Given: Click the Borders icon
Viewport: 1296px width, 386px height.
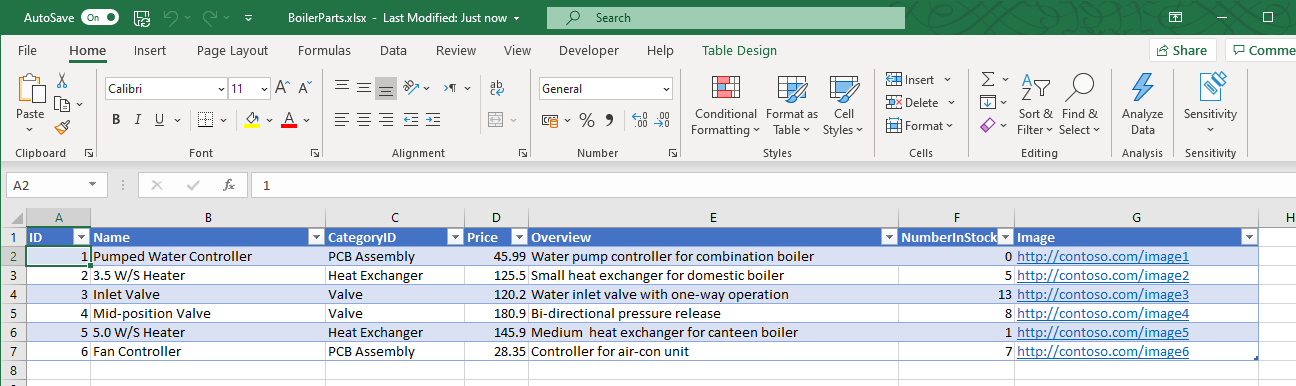Looking at the screenshot, I should coord(204,120).
